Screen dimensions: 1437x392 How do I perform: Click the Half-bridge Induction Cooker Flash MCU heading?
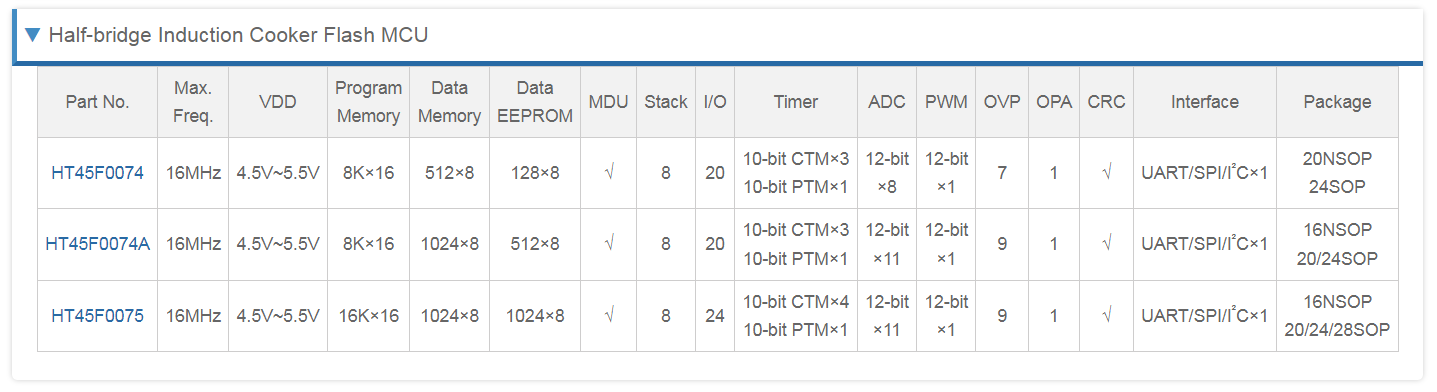pos(238,36)
